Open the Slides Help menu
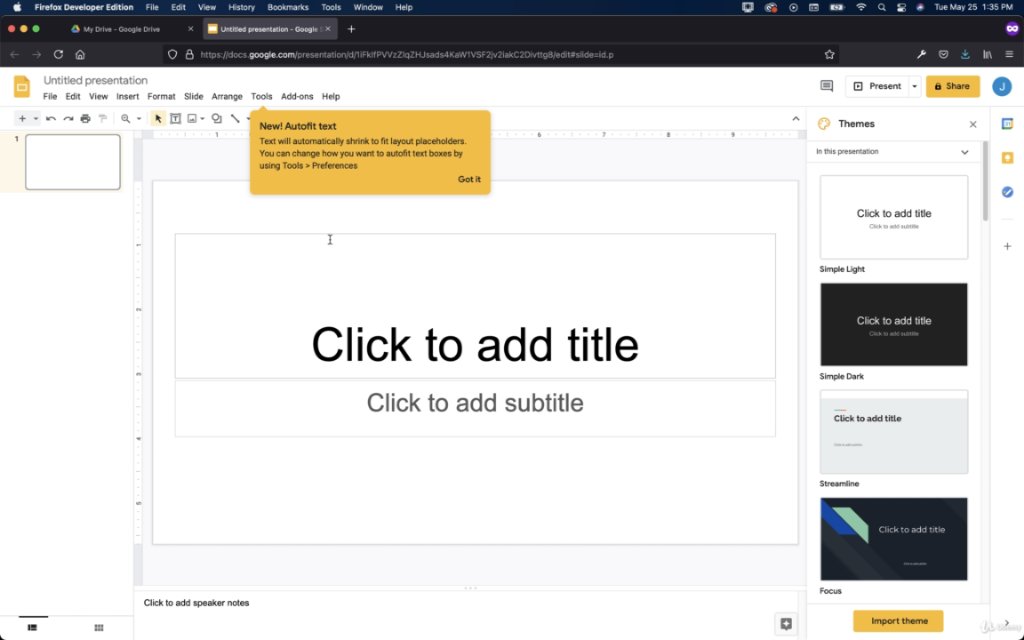 330,97
